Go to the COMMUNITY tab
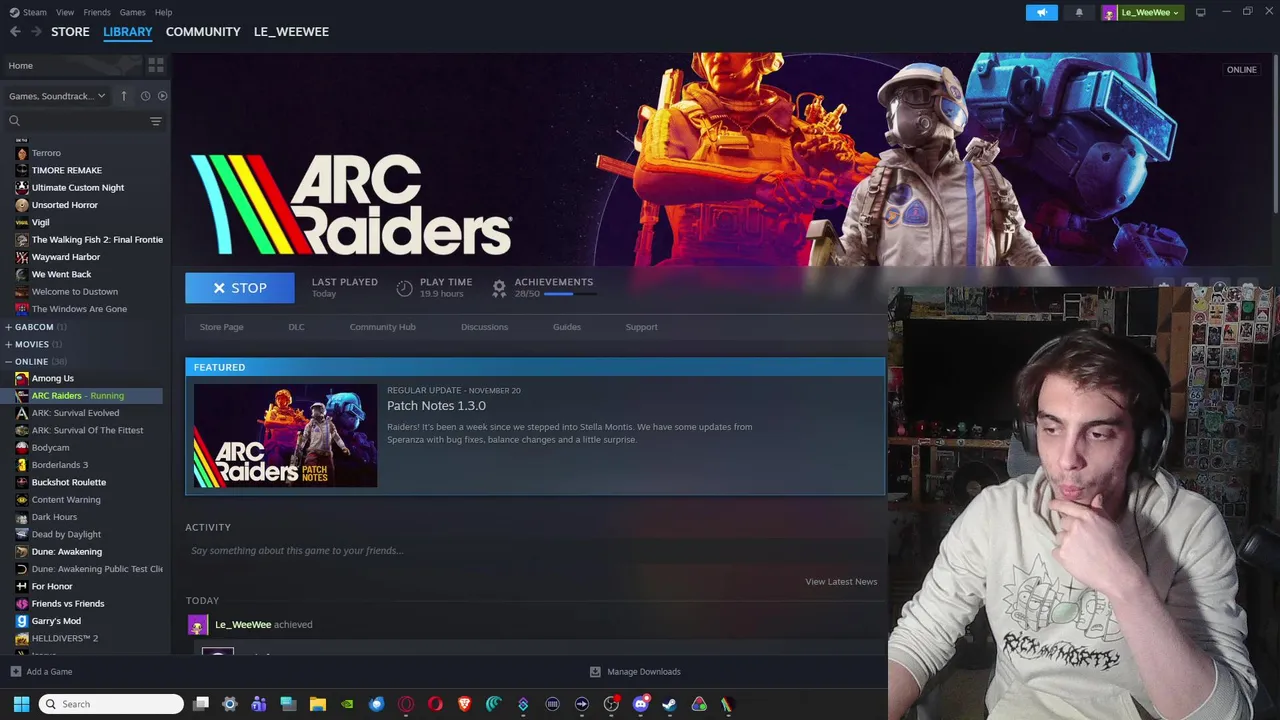This screenshot has height=720, width=1280. [x=203, y=32]
